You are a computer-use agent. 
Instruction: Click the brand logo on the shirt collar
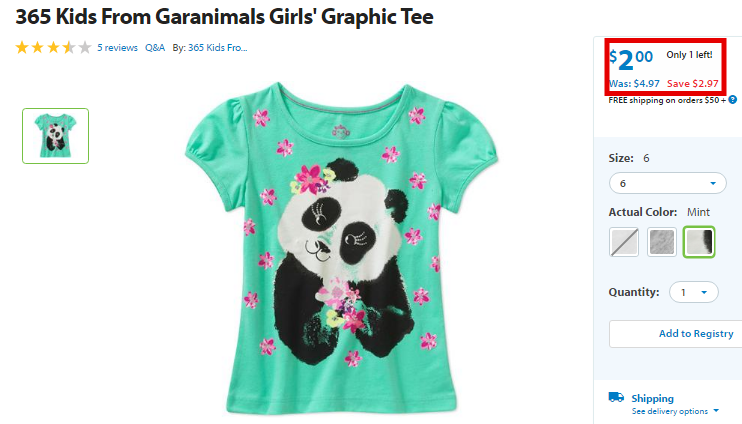click(341, 132)
